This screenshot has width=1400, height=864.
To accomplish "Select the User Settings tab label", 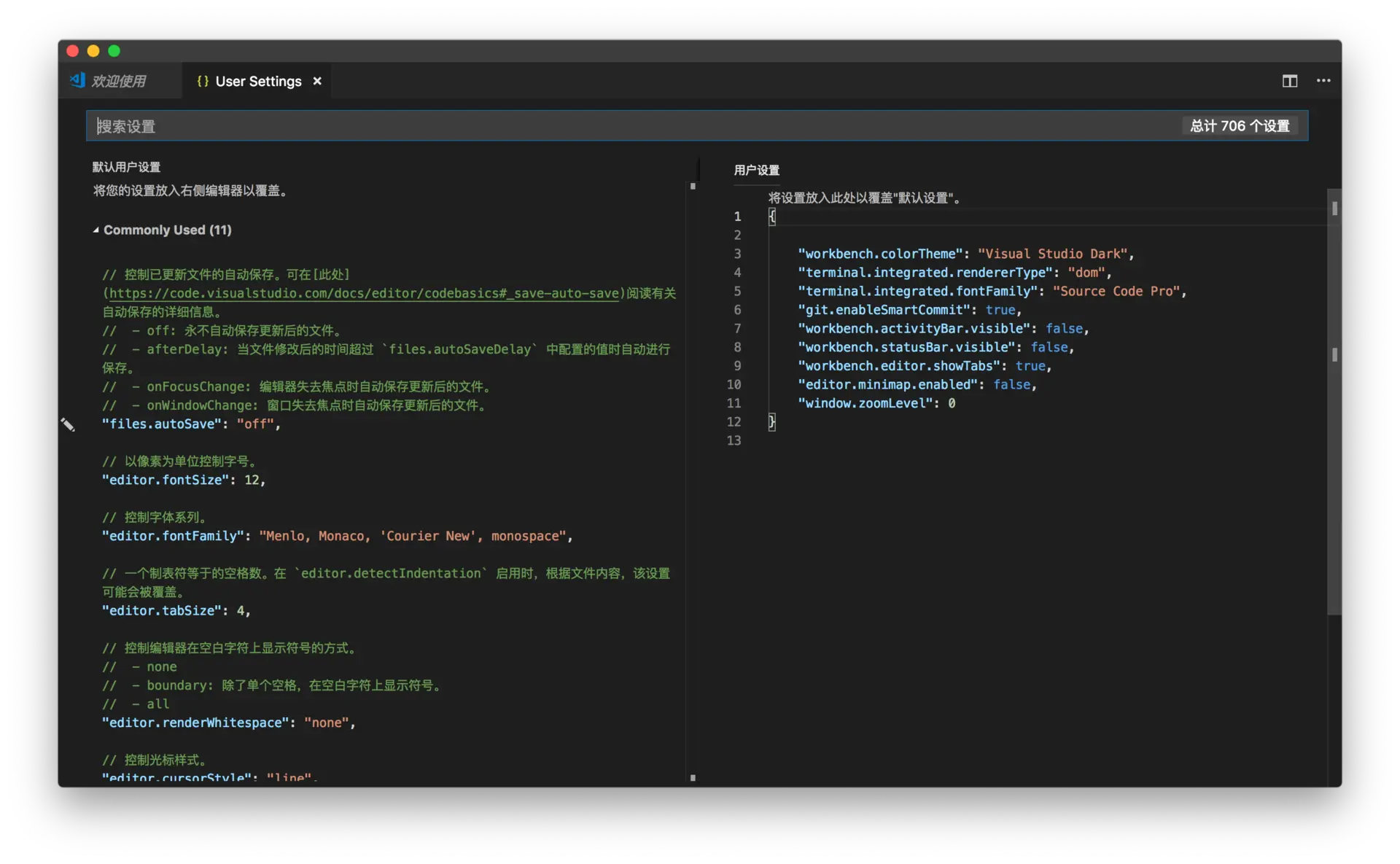I will pos(258,82).
